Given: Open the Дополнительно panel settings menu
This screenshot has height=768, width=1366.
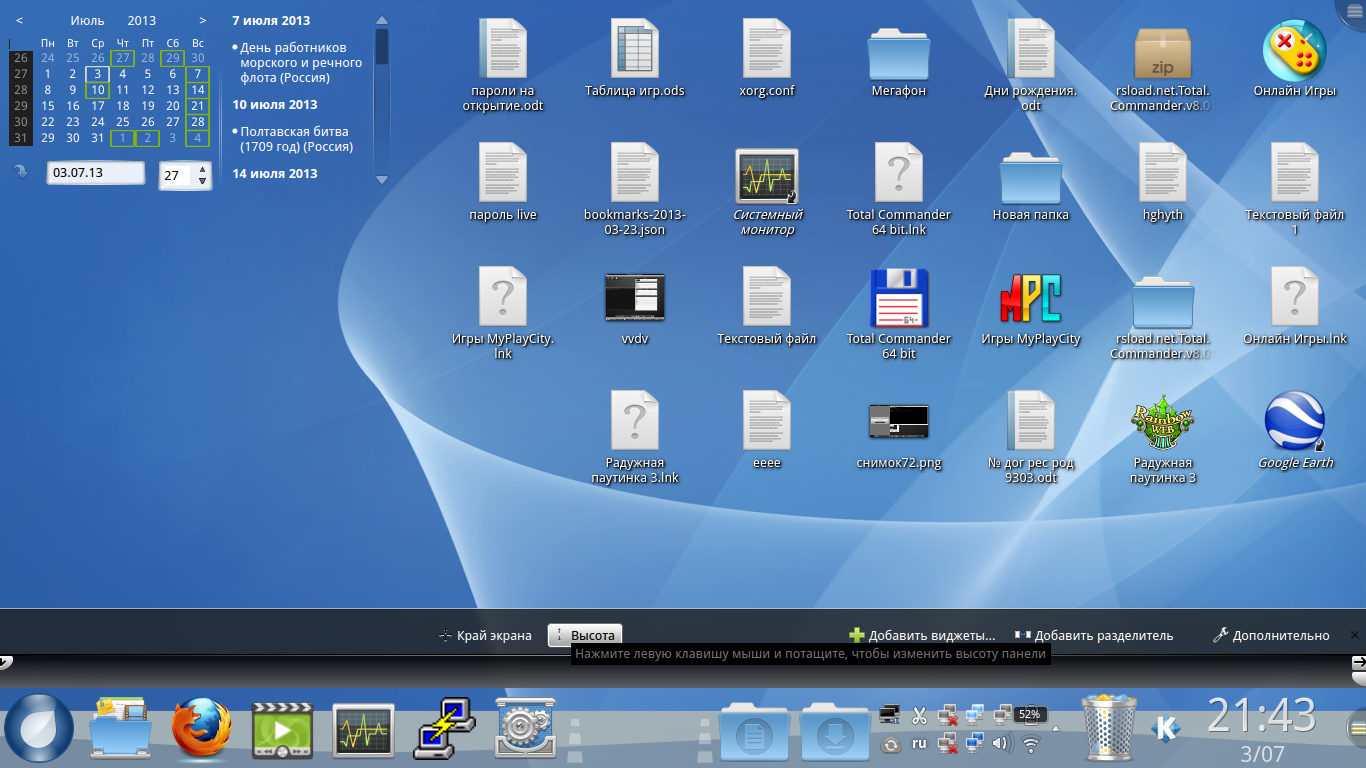Looking at the screenshot, I should tap(1271, 635).
